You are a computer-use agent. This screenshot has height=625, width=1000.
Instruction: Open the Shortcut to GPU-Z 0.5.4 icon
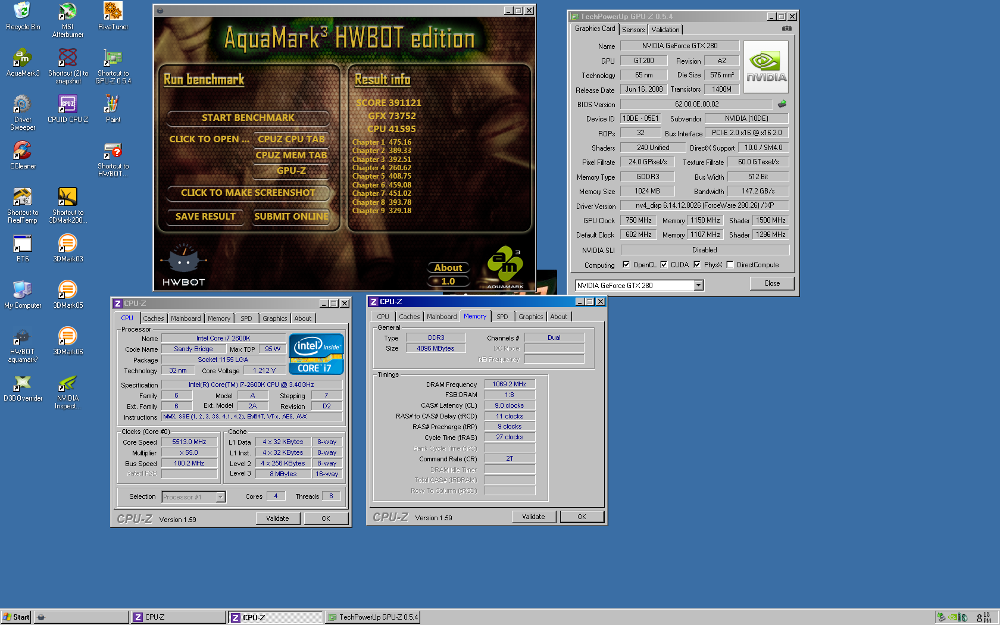tap(113, 66)
